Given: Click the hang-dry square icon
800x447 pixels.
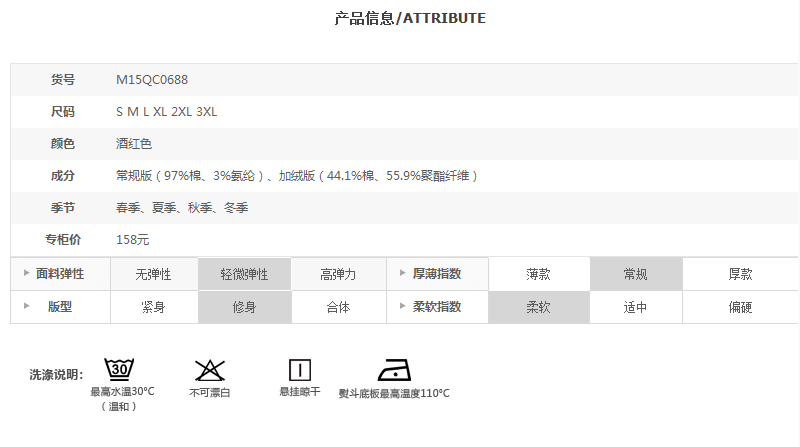Looking at the screenshot, I should coord(300,369).
